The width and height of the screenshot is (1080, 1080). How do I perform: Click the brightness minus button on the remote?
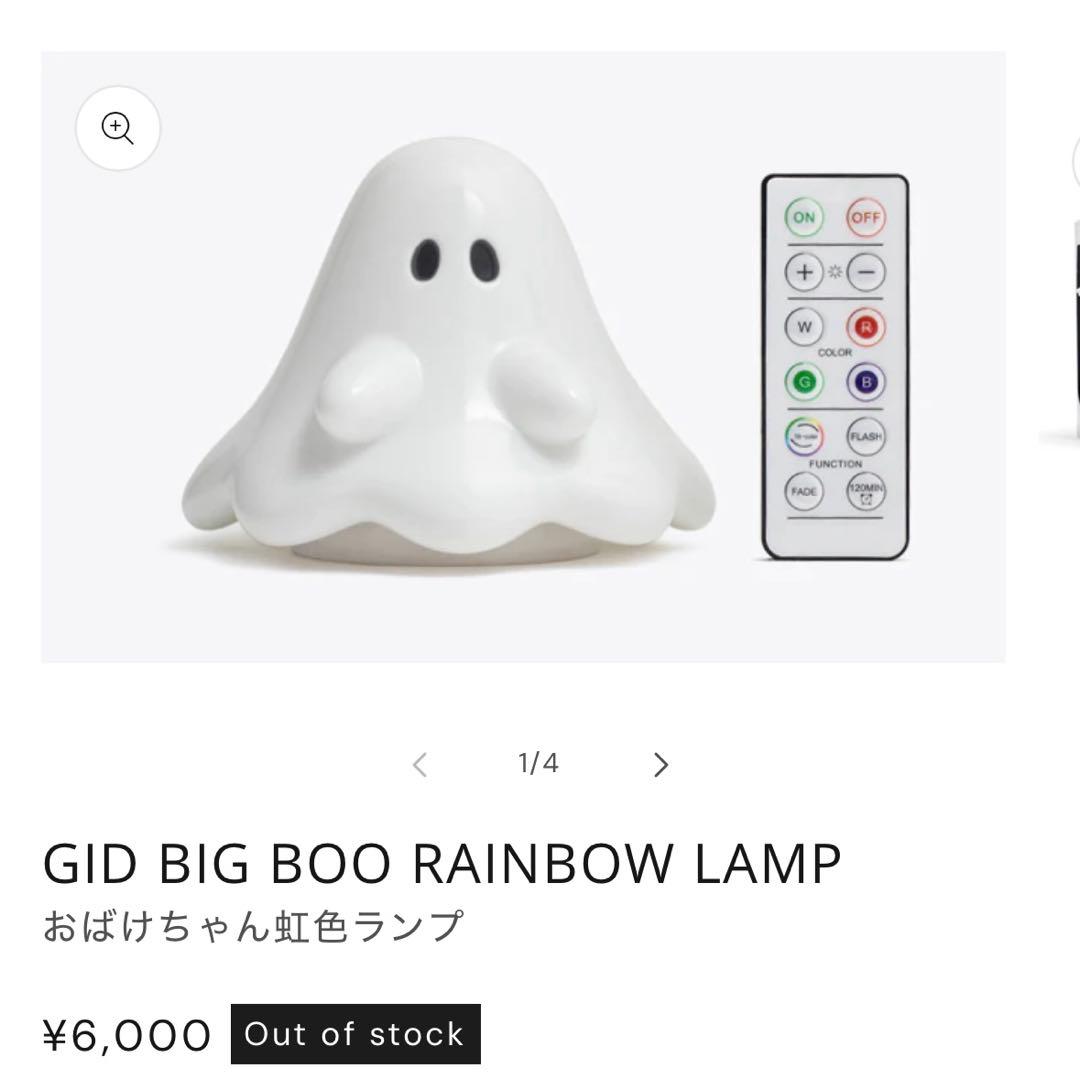(866, 272)
